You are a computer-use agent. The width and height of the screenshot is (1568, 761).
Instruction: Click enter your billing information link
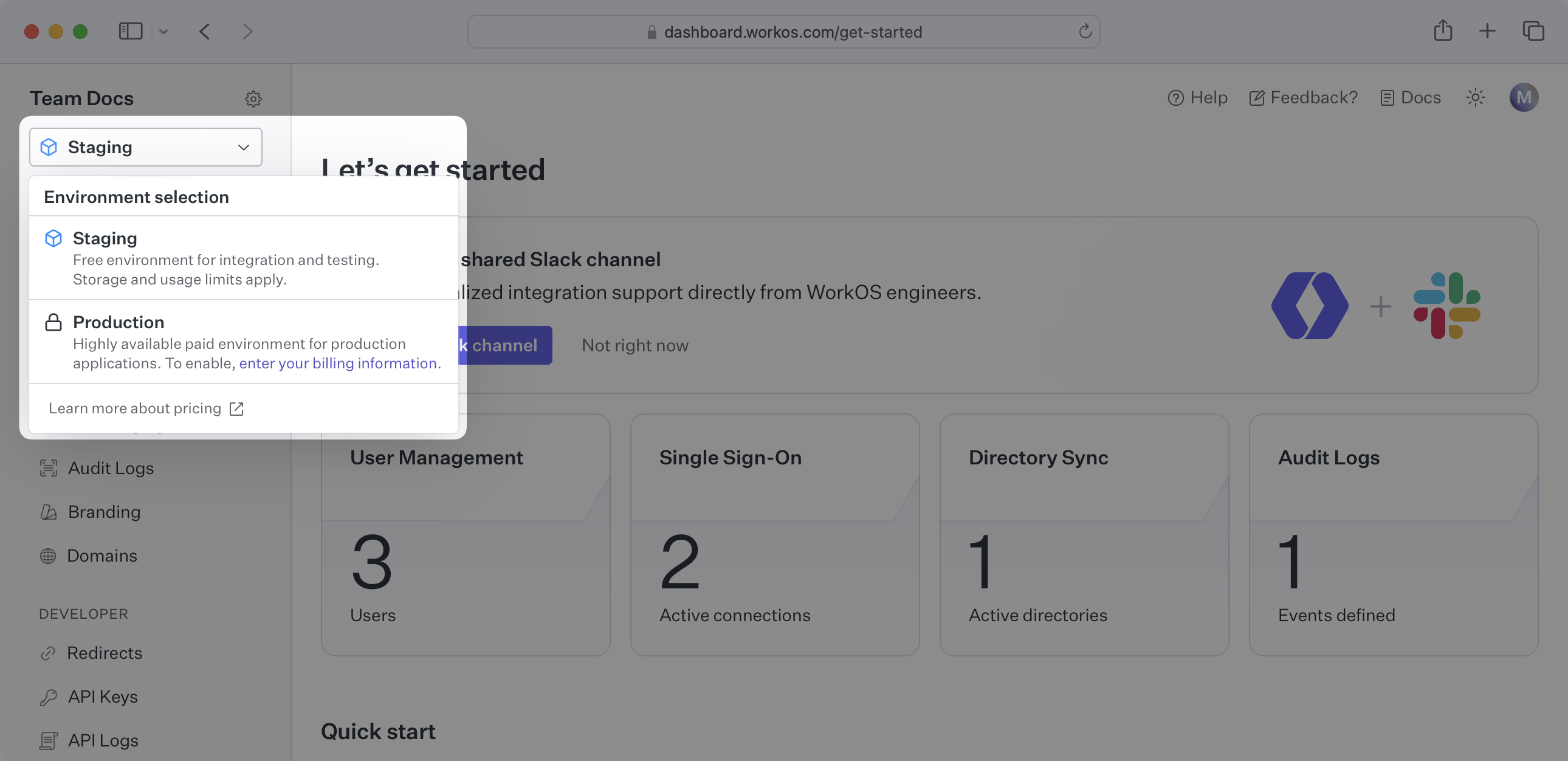point(339,363)
